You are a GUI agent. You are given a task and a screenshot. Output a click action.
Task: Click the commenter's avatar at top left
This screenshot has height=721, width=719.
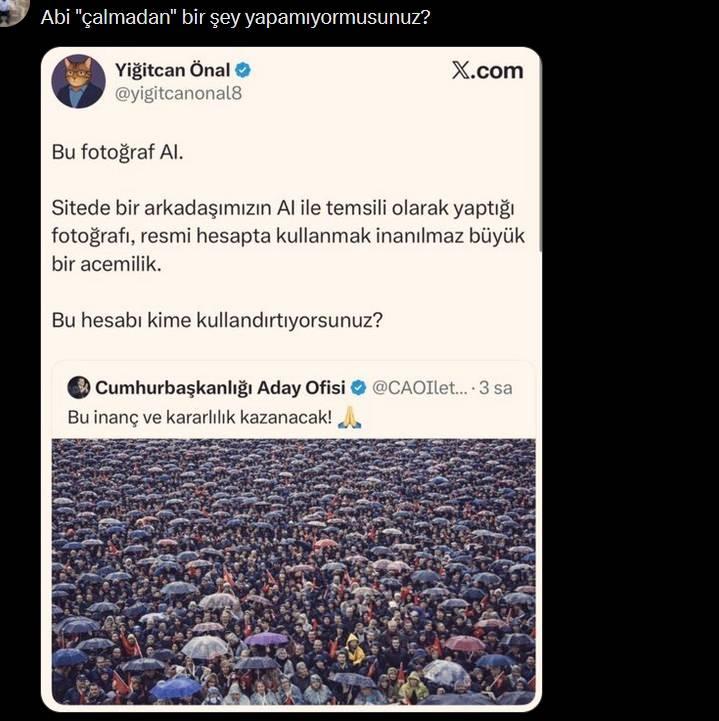[13, 11]
